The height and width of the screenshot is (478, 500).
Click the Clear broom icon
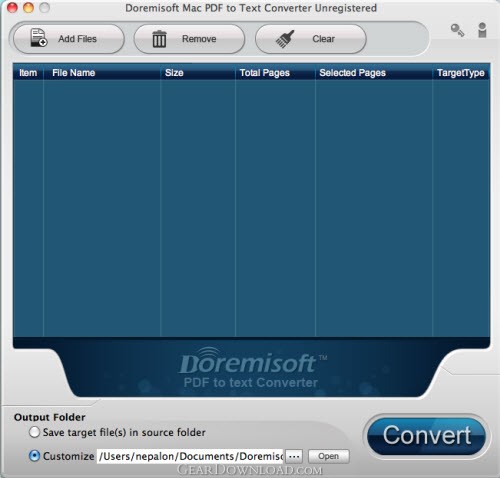285,39
